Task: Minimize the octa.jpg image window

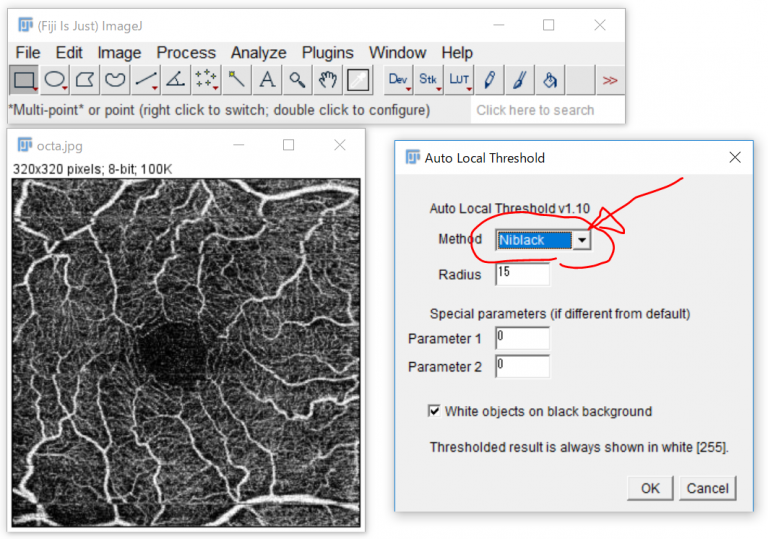Action: (x=239, y=145)
